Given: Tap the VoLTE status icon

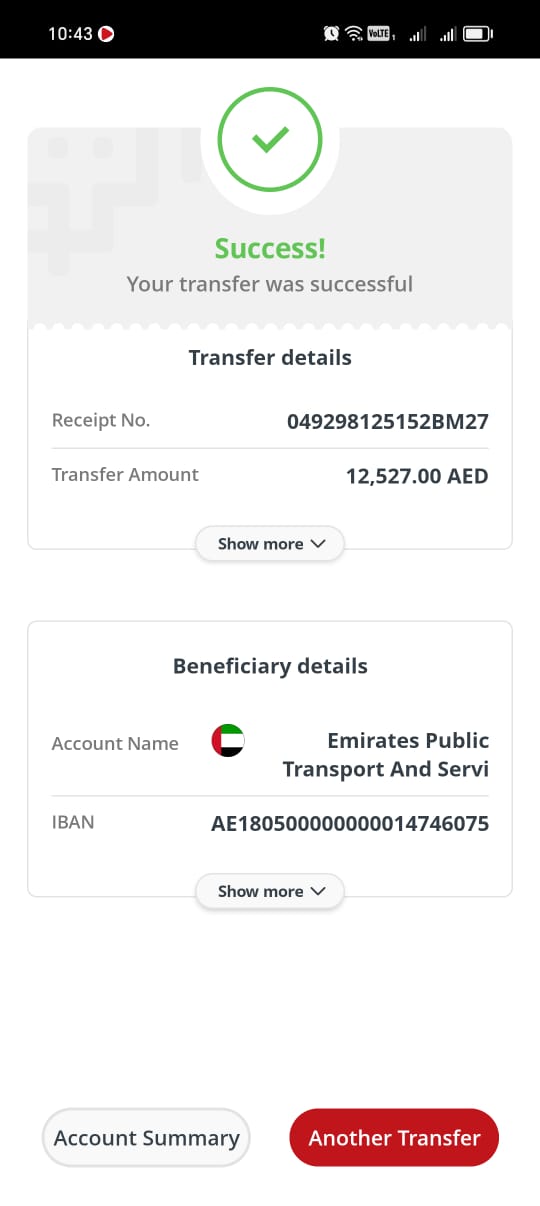Looking at the screenshot, I should click(379, 34).
